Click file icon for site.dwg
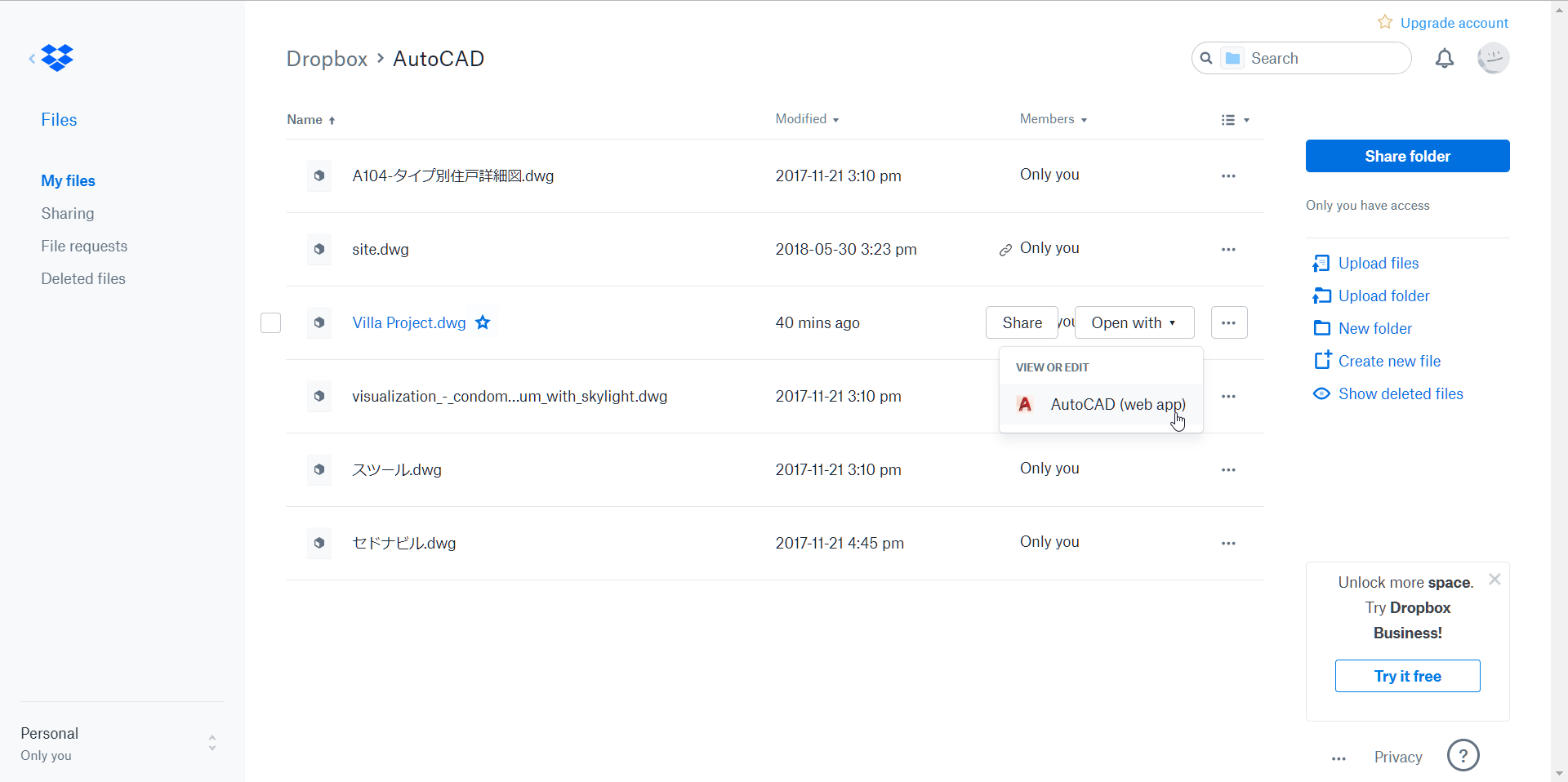This screenshot has width=1568, height=782. [x=319, y=249]
